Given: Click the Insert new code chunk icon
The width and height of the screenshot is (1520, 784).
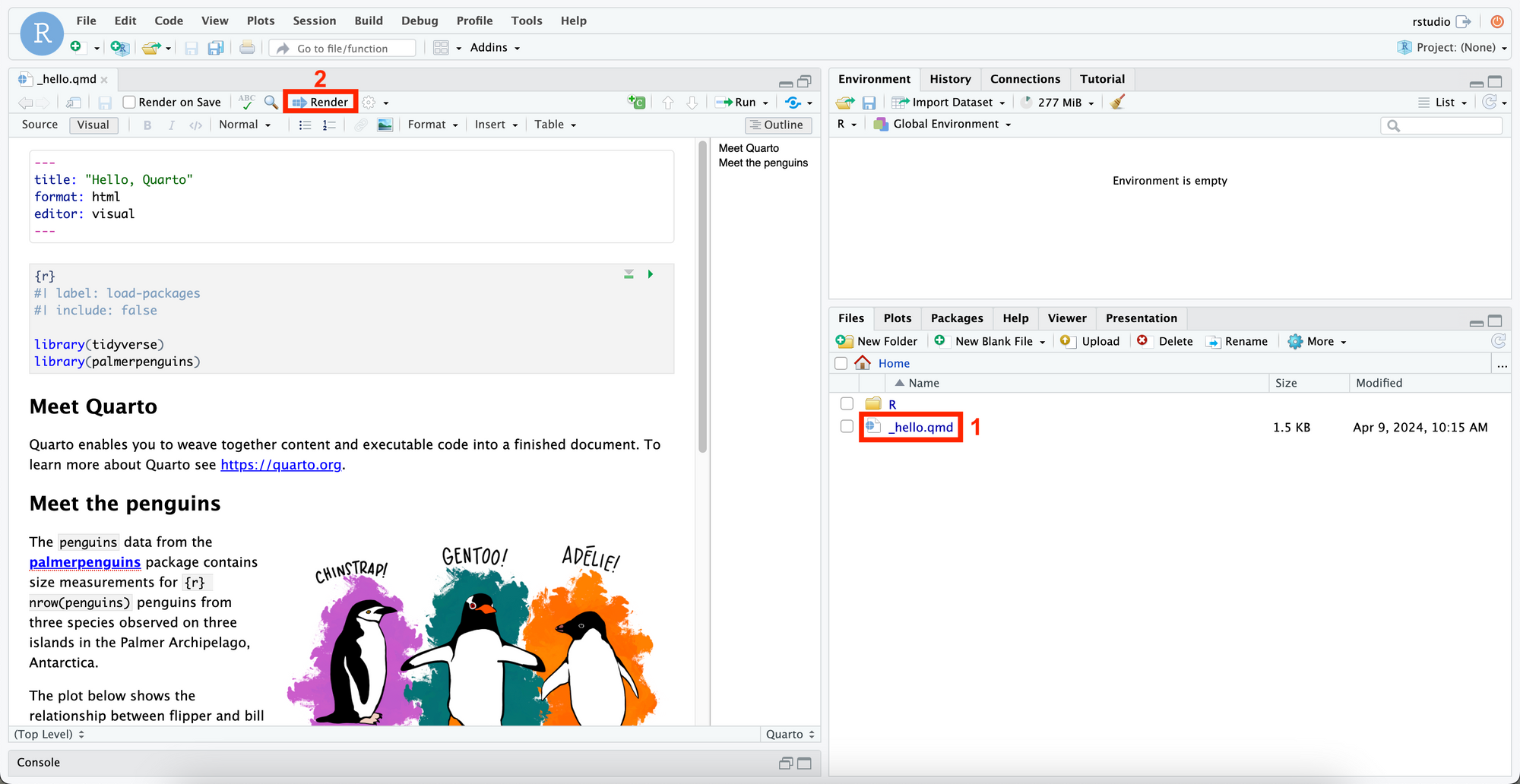Looking at the screenshot, I should click(x=637, y=102).
